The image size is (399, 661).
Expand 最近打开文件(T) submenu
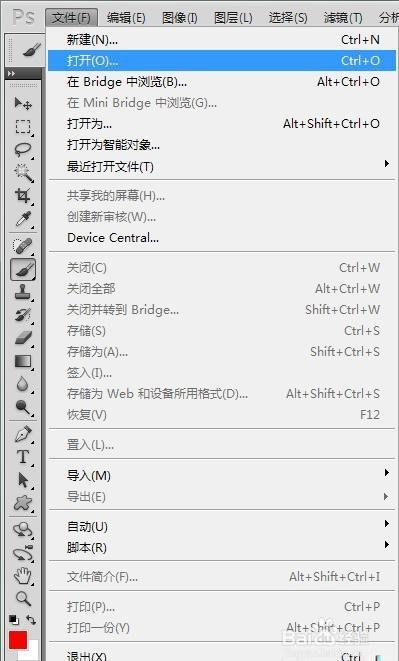(223, 167)
